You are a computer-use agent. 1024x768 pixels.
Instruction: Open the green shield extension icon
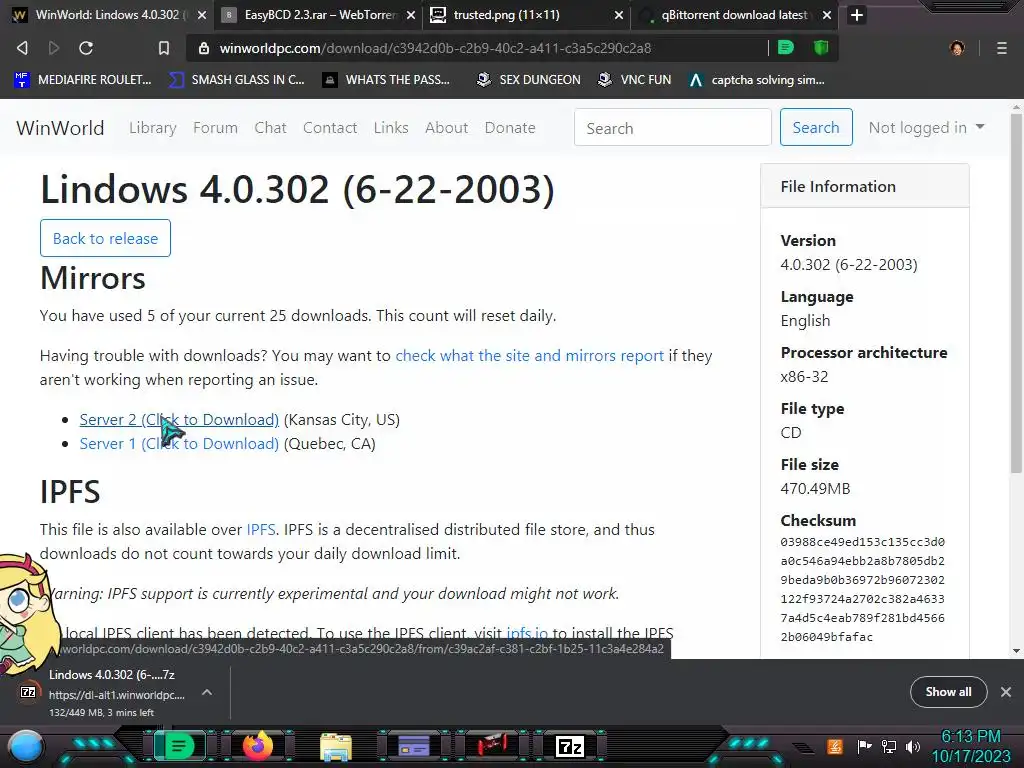point(821,47)
